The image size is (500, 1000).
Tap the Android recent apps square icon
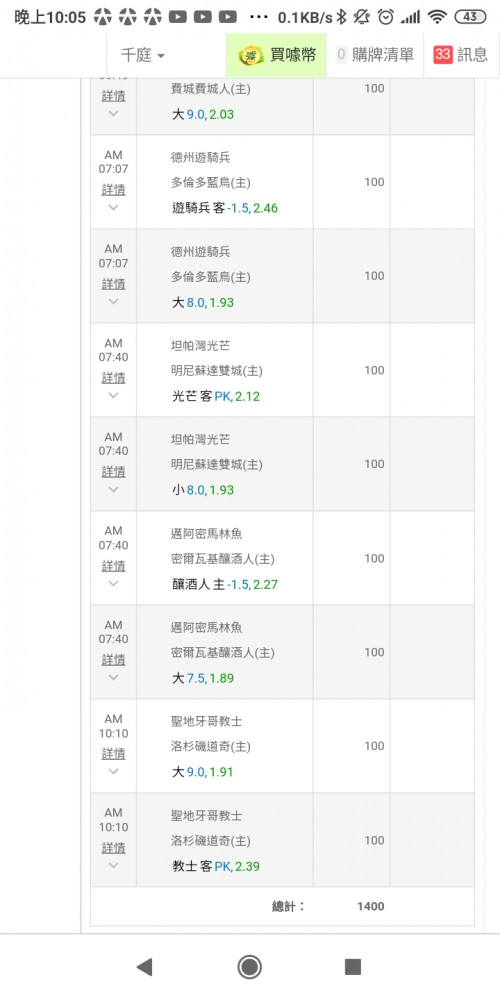353,967
